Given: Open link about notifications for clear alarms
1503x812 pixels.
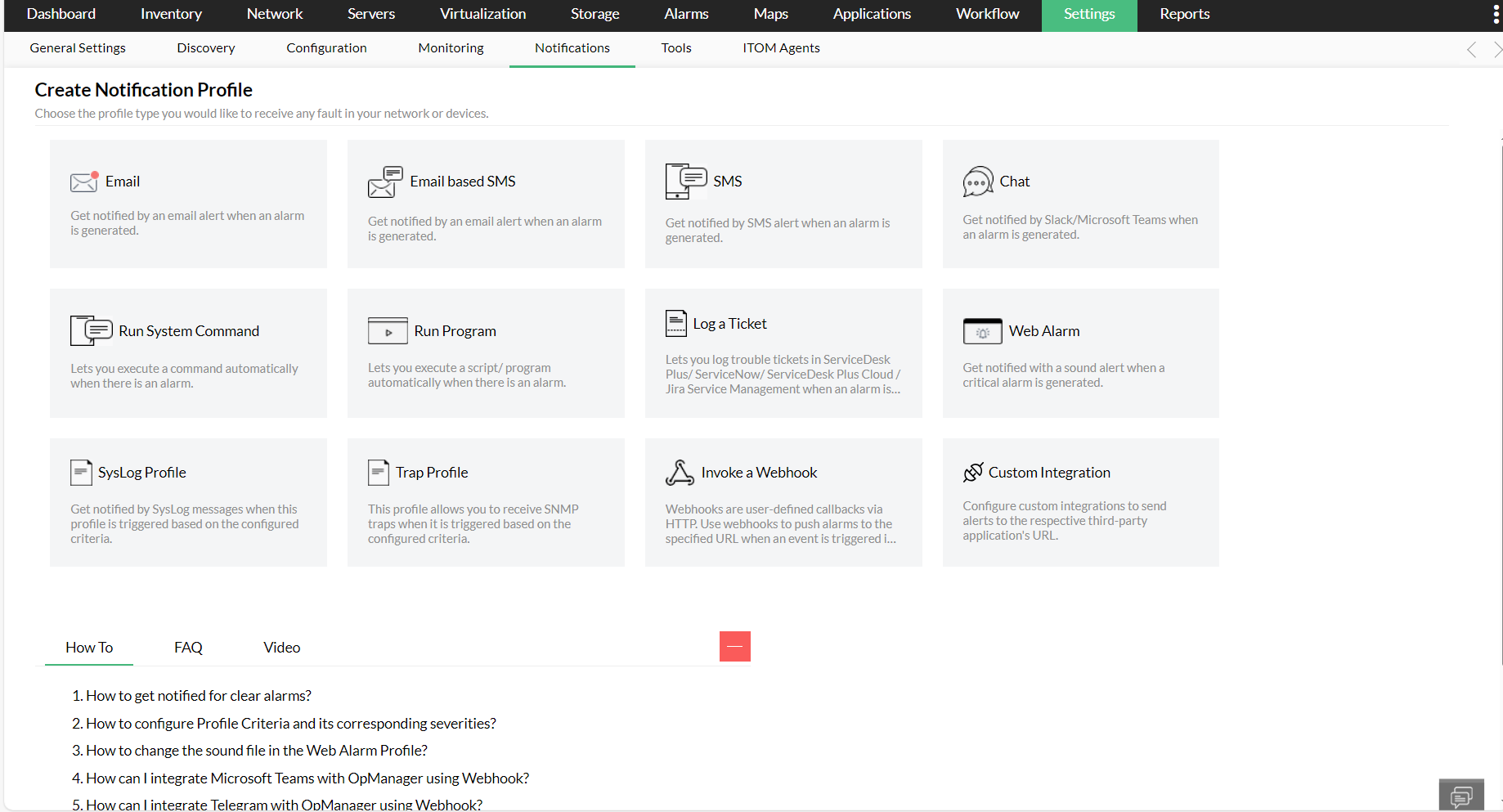Looking at the screenshot, I should [199, 695].
